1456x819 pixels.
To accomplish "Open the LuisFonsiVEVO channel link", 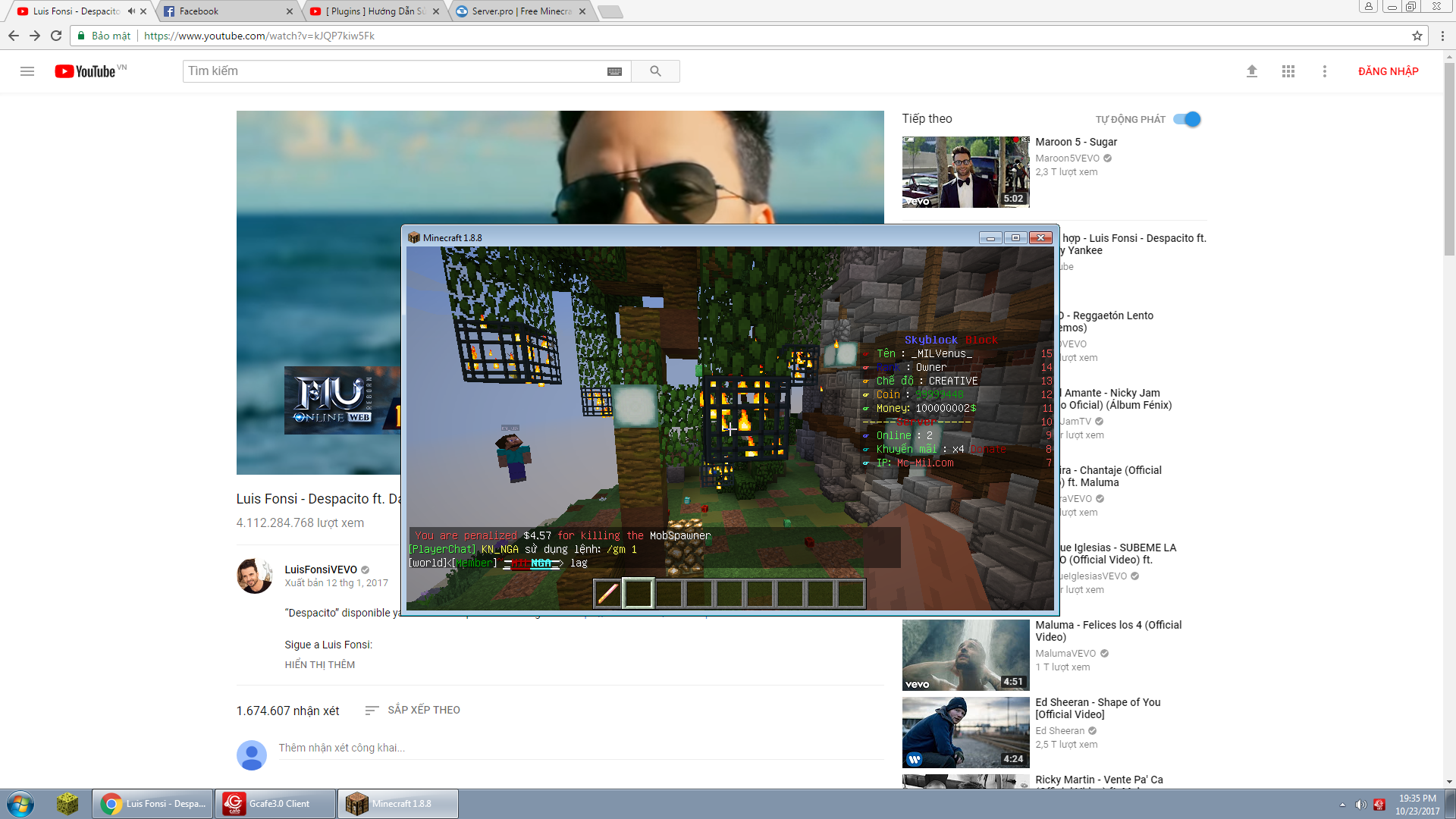I will coord(320,570).
